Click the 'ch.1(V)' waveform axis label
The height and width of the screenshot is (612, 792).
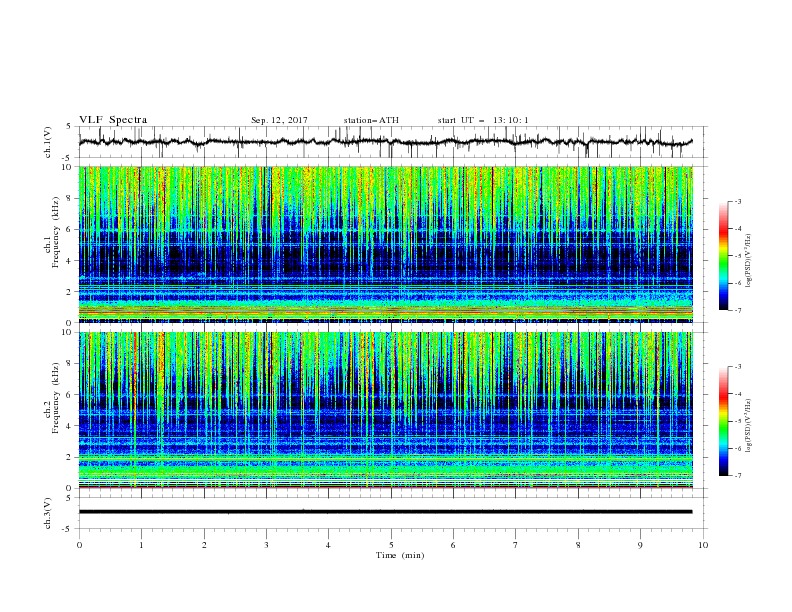point(48,142)
